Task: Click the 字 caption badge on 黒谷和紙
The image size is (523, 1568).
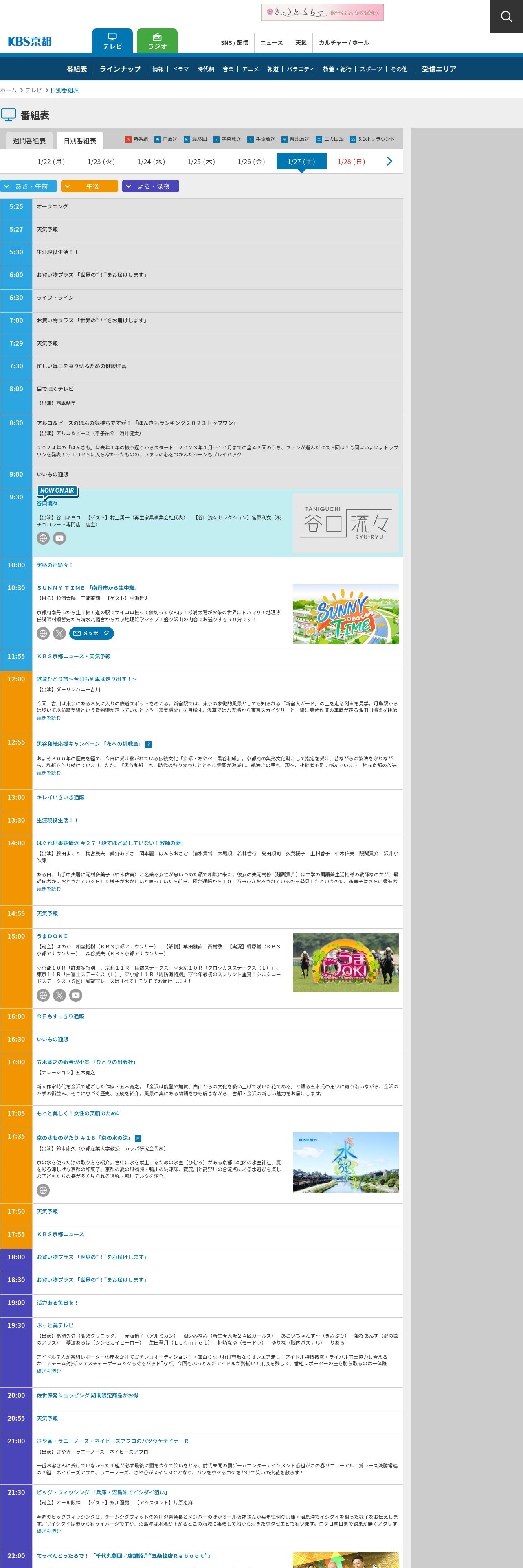Action: click(149, 745)
